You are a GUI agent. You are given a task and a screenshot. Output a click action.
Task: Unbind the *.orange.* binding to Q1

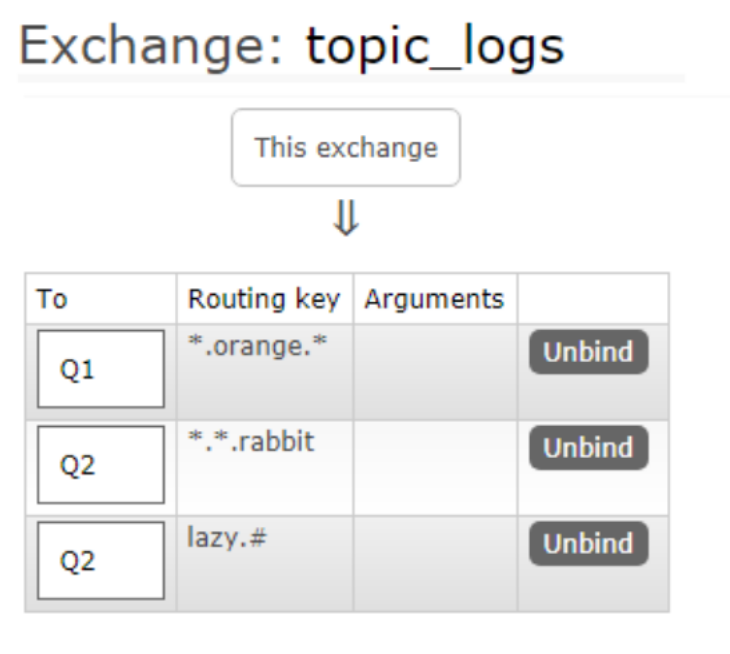588,352
